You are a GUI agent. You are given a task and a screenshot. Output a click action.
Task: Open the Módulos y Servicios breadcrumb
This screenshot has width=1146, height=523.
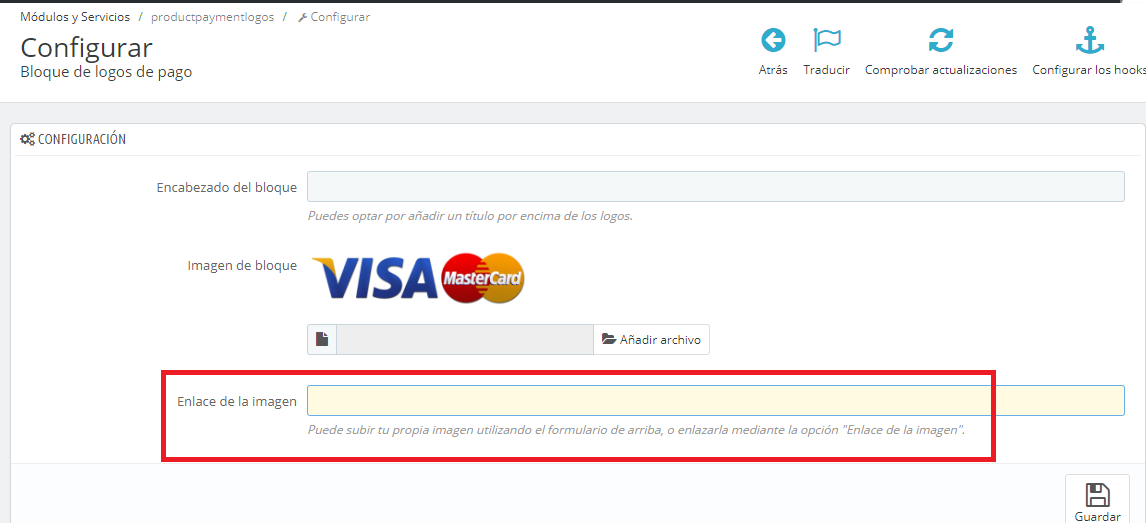pos(75,16)
